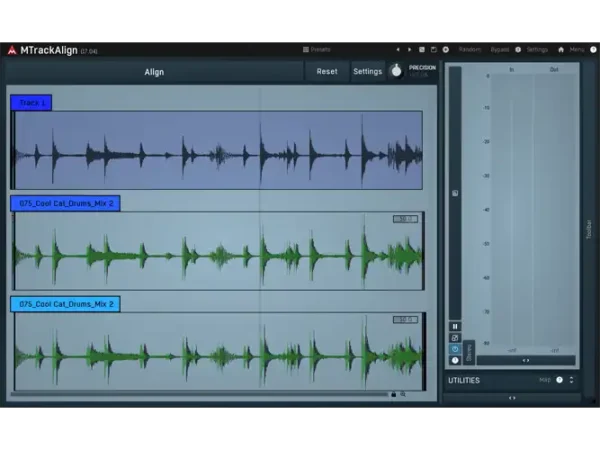600x450 pixels.
Task: Click the Reset button
Action: pos(327,72)
